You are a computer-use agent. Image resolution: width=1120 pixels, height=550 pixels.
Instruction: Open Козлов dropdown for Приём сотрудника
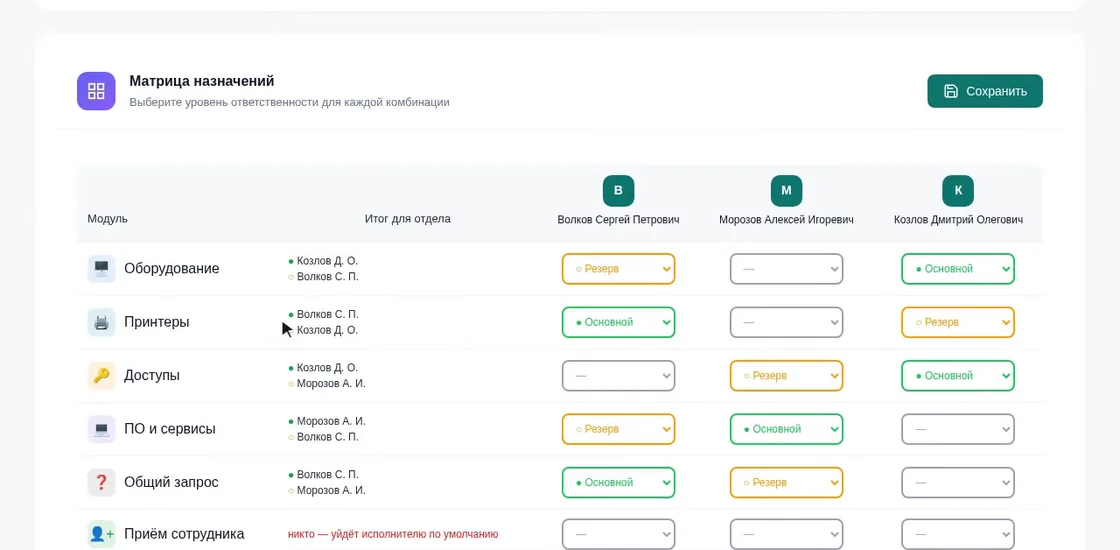(x=958, y=534)
